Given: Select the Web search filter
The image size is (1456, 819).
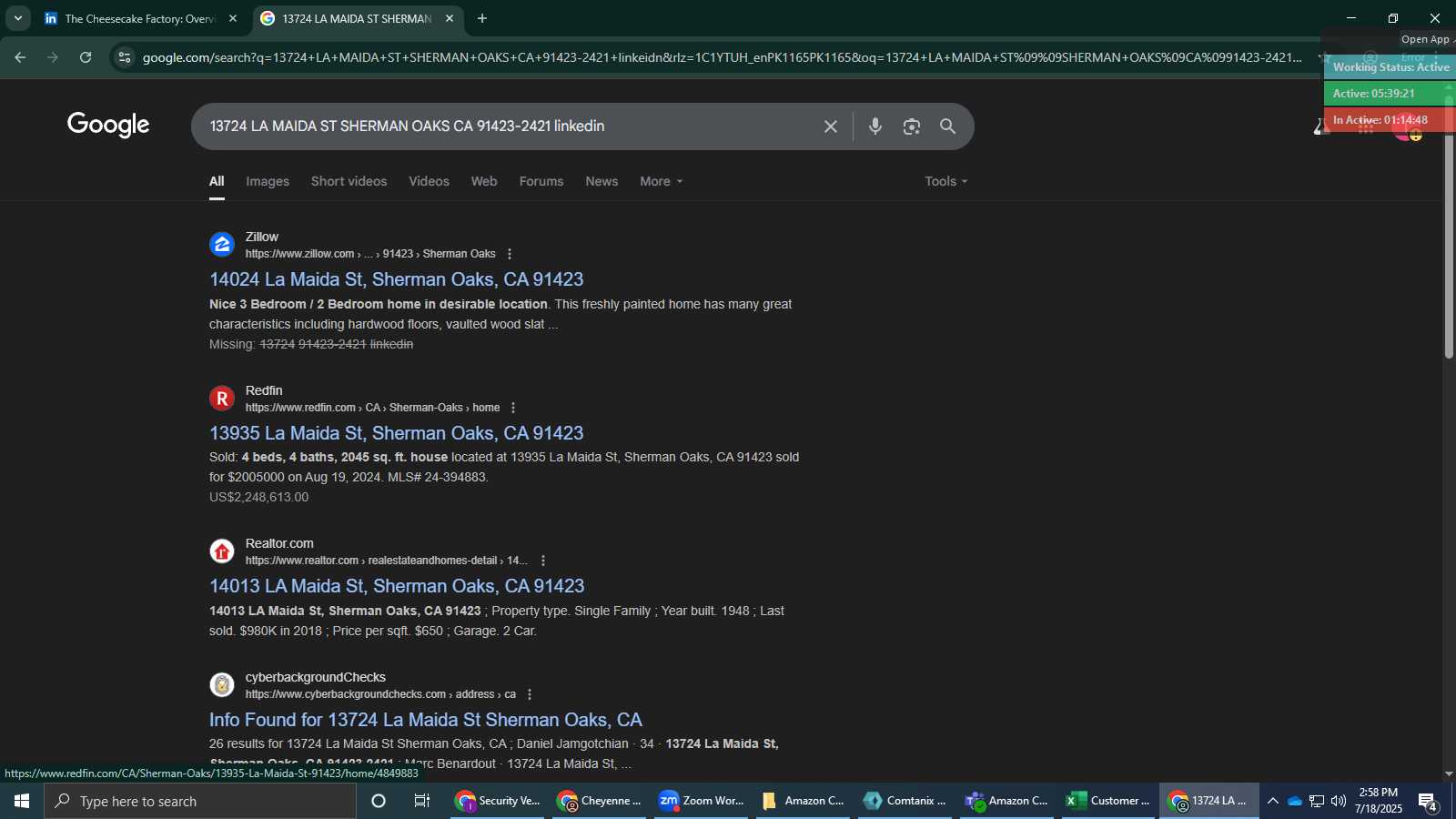Looking at the screenshot, I should (x=484, y=181).
